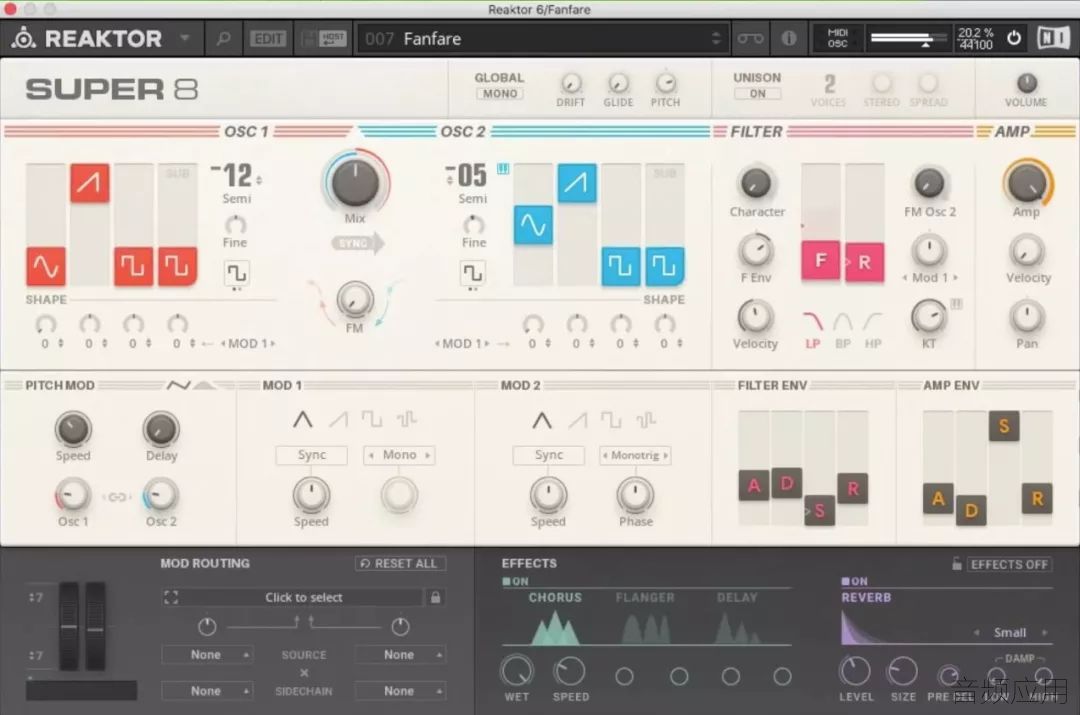Click the pink F cutoff slider handle
The height and width of the screenshot is (715, 1080).
pyautogui.click(x=820, y=260)
